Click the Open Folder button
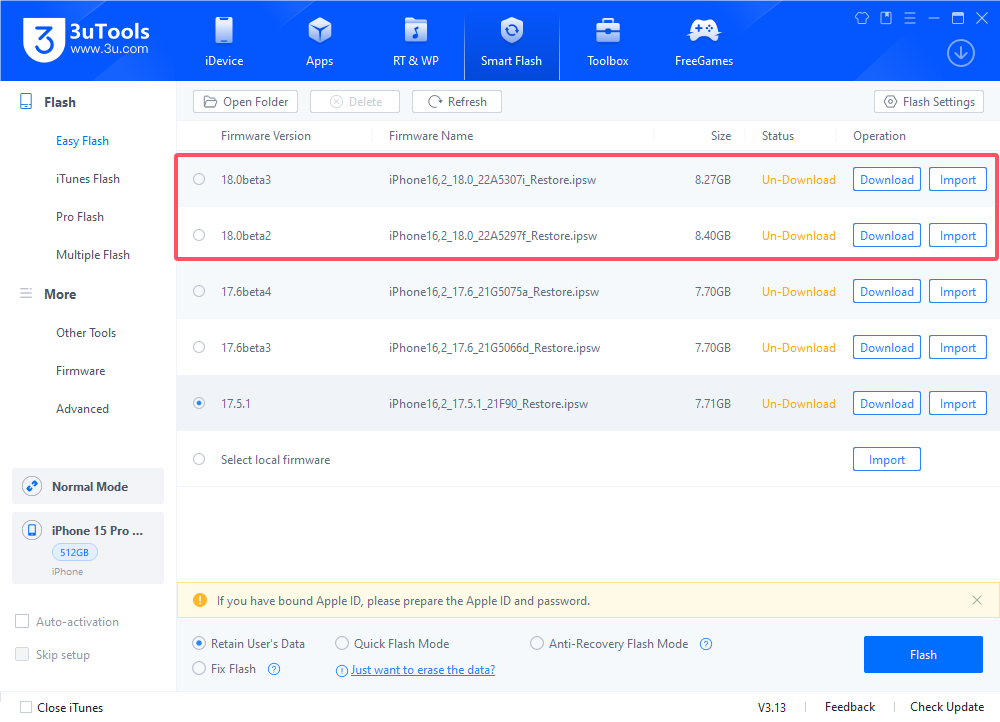The height and width of the screenshot is (722, 1000). 246,101
